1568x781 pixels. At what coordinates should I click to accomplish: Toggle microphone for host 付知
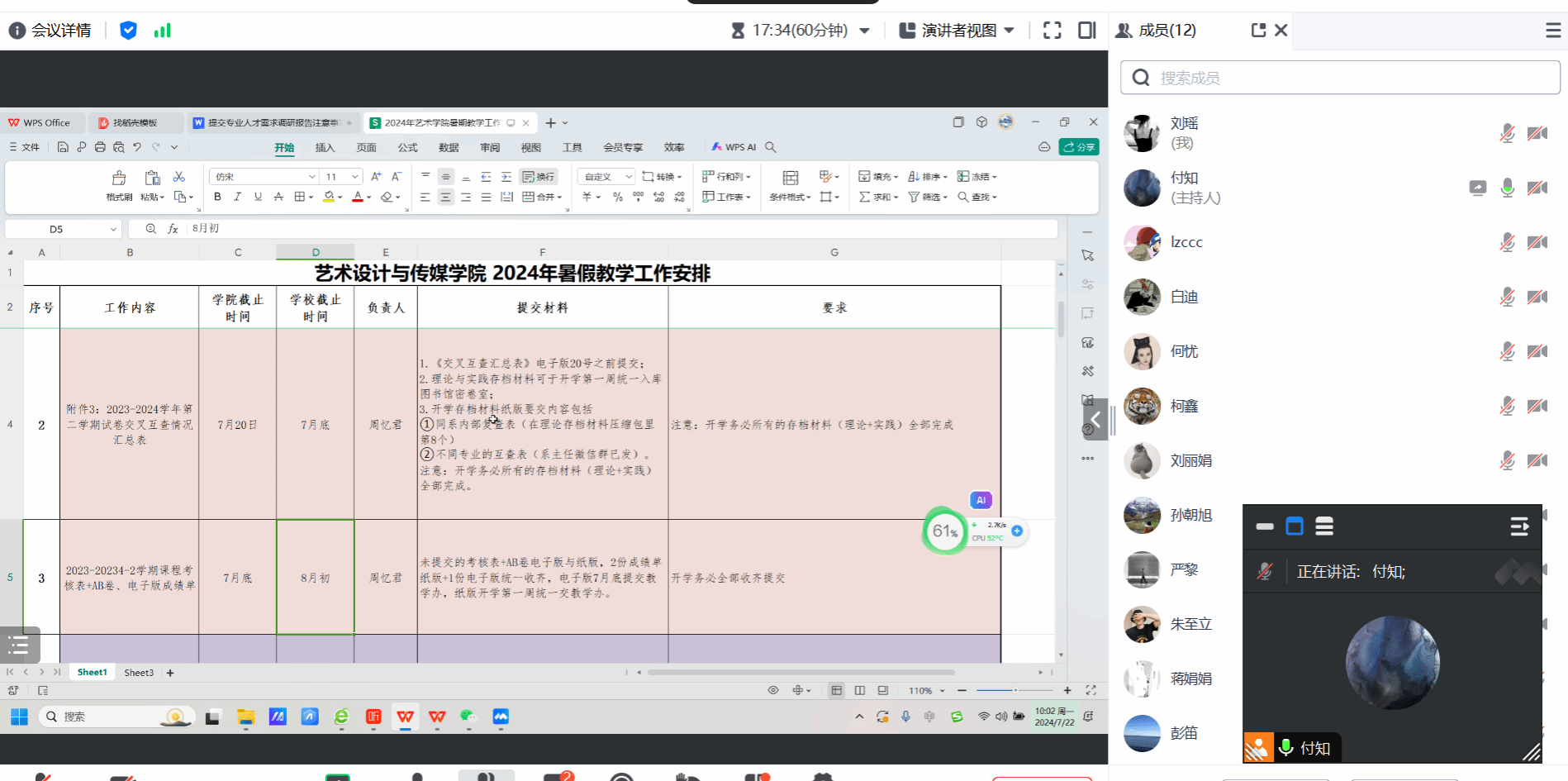[x=1507, y=188]
